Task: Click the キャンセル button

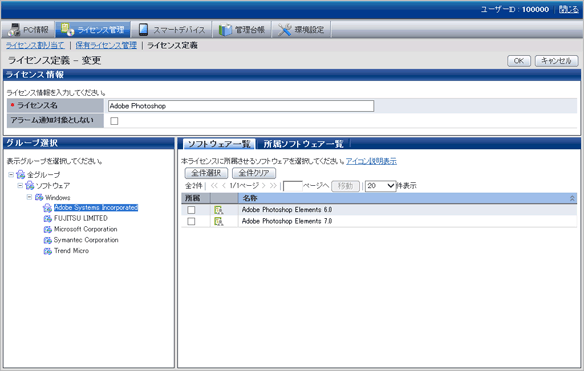Action: pyautogui.click(x=556, y=61)
